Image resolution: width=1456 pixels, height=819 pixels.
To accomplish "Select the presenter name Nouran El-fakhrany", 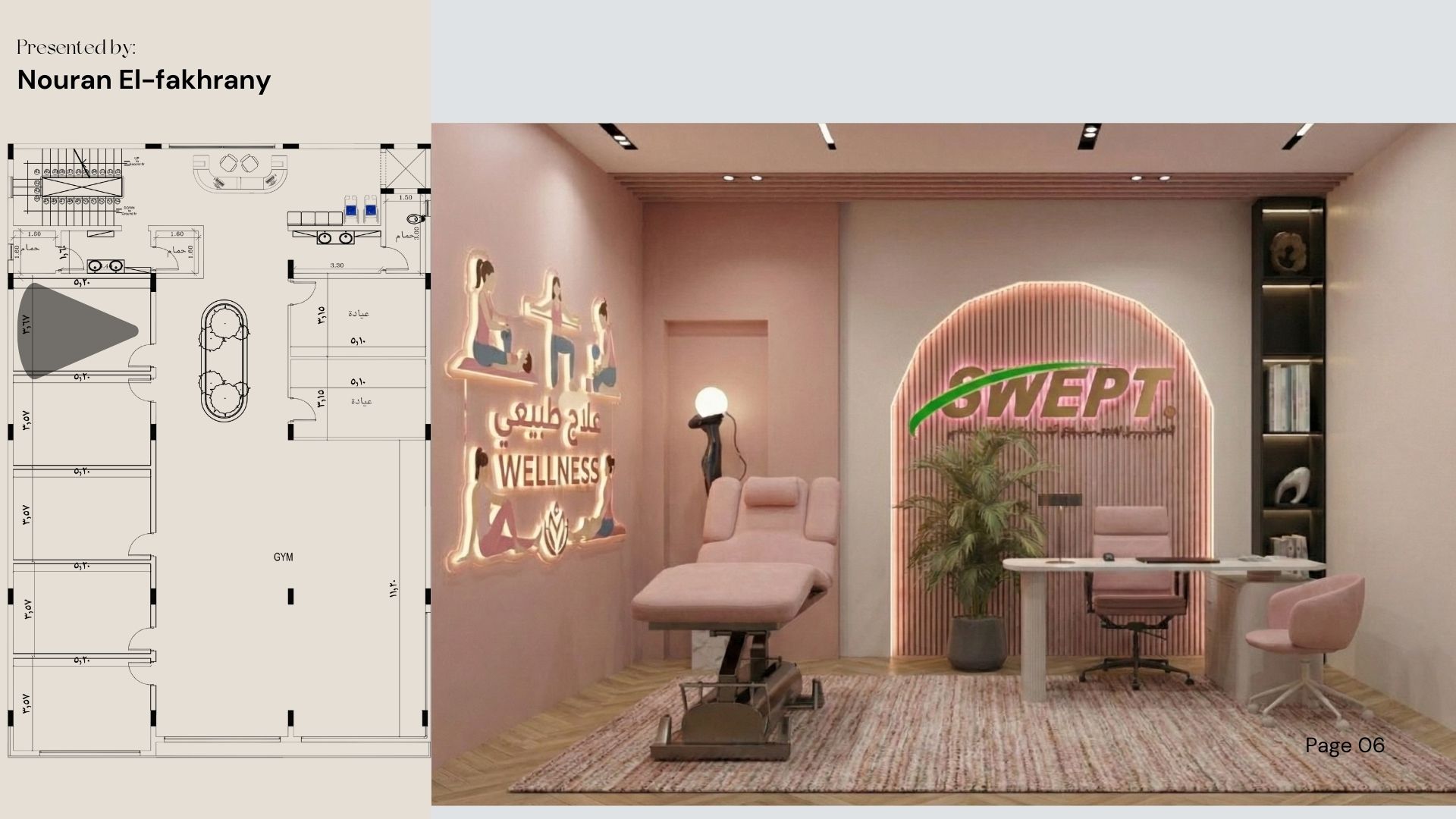I will (144, 80).
